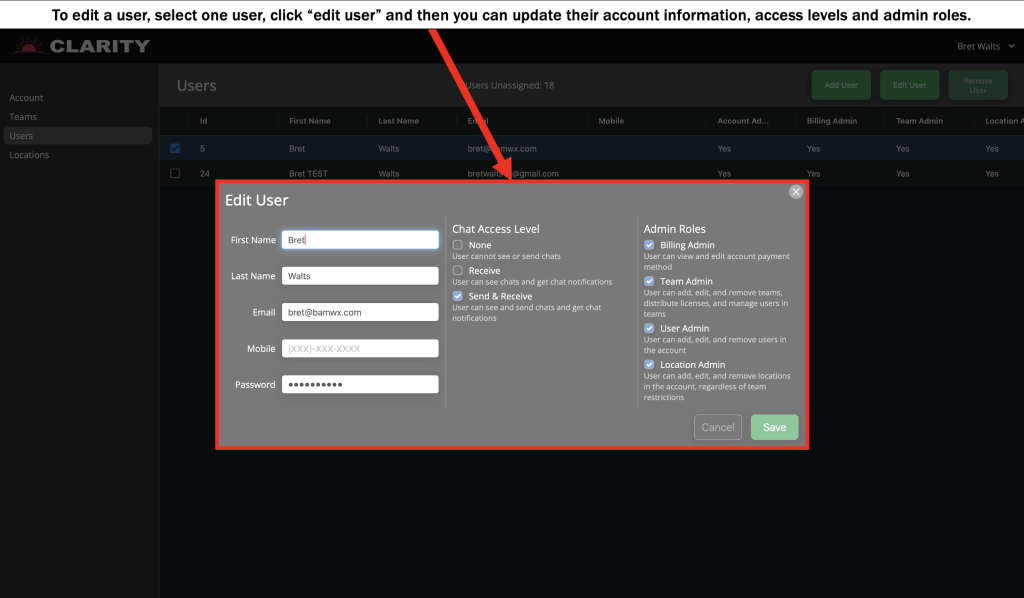Click the CLARITY sunrise logo icon

[x=28, y=45]
